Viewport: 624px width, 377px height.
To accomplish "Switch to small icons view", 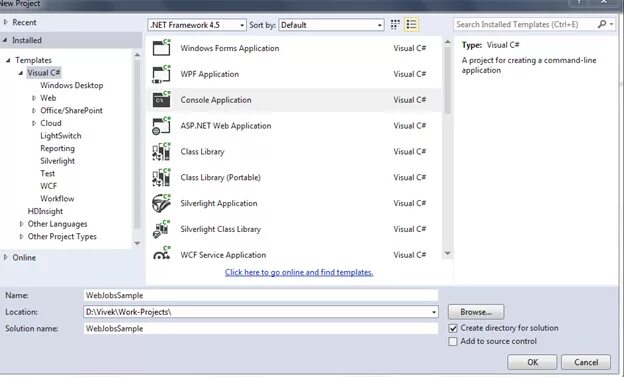I will 395,25.
